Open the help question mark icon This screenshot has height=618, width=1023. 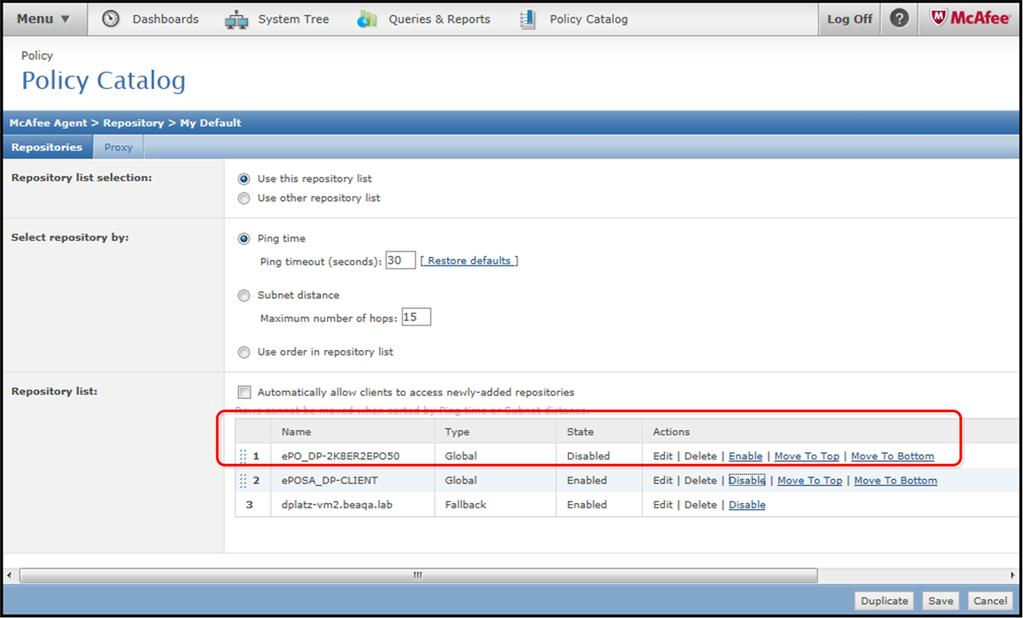tap(899, 18)
